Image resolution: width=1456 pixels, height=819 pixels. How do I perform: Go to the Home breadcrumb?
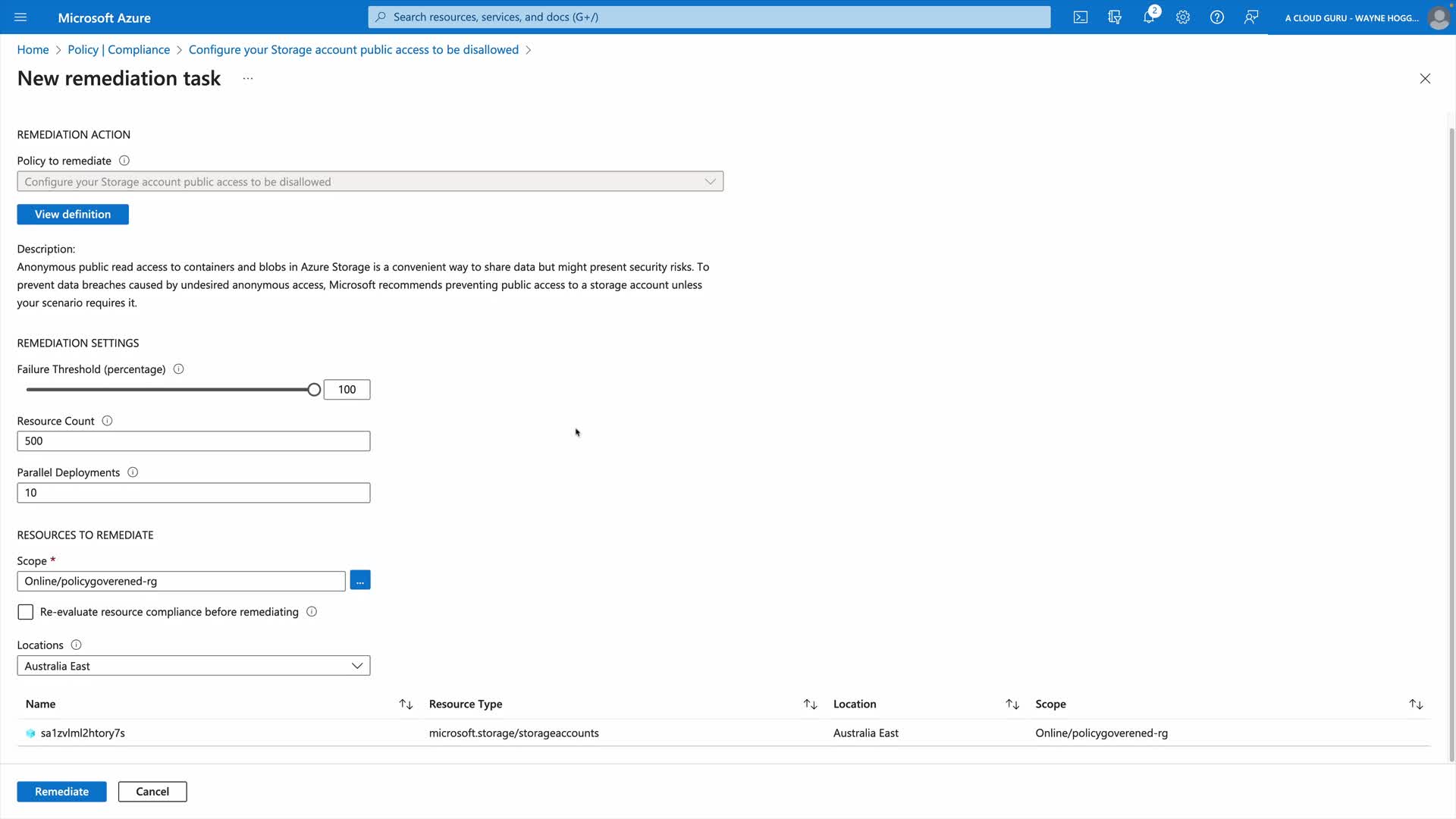tap(33, 50)
